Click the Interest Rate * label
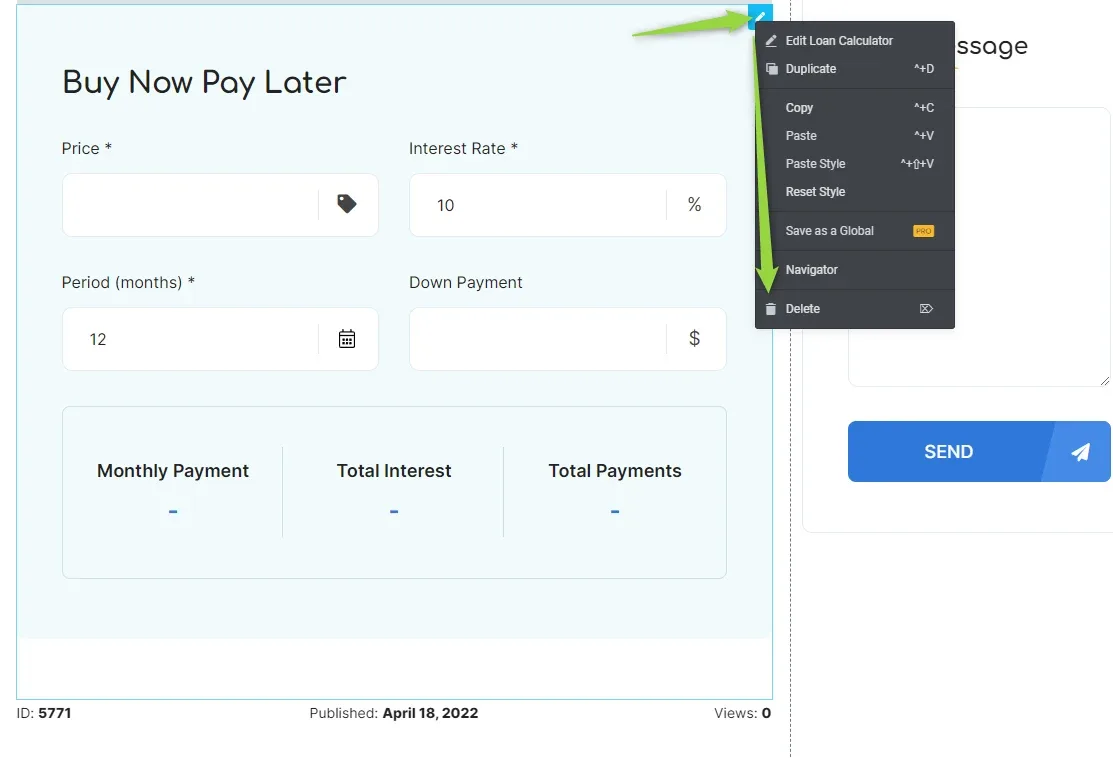The height and width of the screenshot is (758, 1113). click(x=464, y=148)
